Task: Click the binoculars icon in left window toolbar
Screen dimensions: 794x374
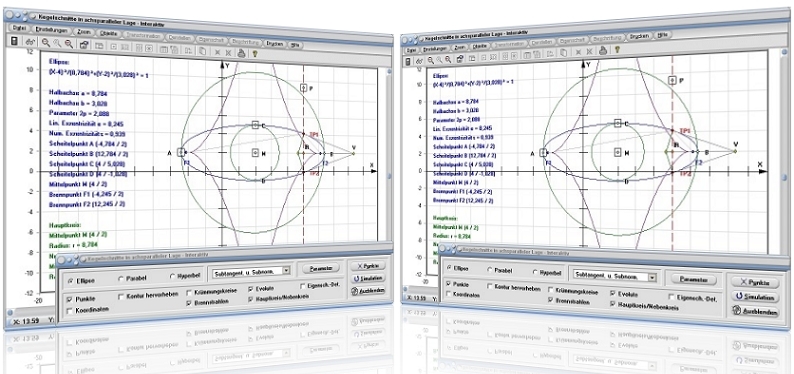Action: 29,43
